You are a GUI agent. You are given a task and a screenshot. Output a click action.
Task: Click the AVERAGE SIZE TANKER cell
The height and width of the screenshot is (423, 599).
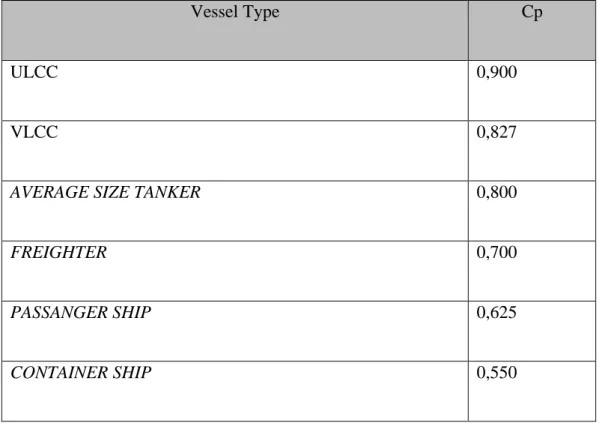[235, 211]
